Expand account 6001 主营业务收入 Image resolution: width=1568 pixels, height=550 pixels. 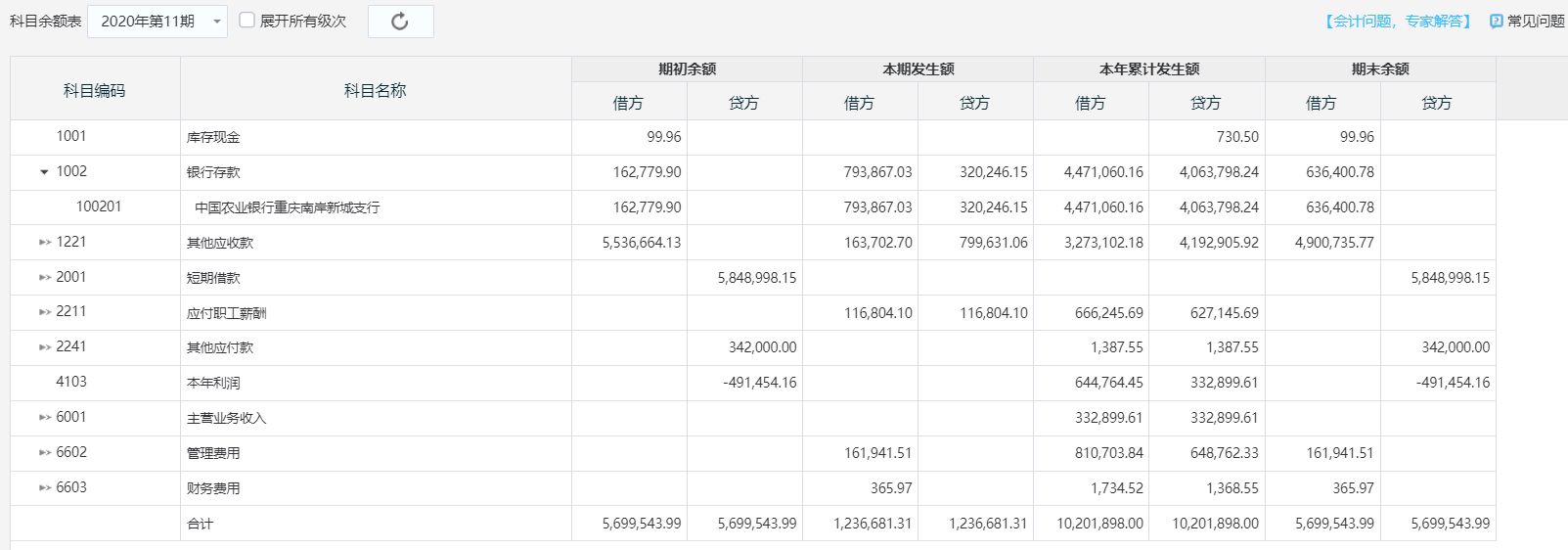pos(45,417)
